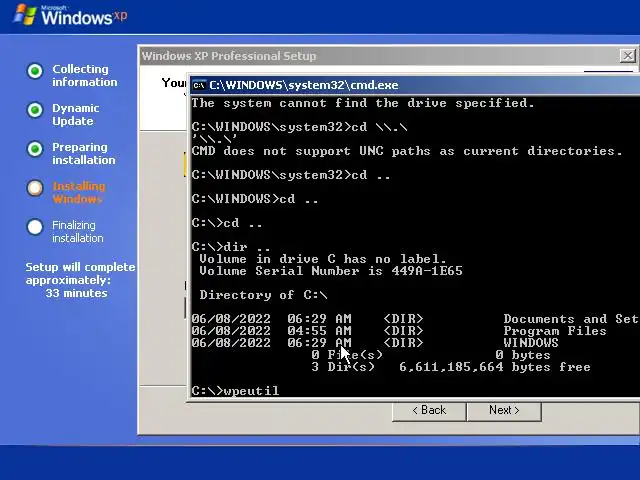
Task: Click the Windows XP flag logo
Action: tap(24, 15)
